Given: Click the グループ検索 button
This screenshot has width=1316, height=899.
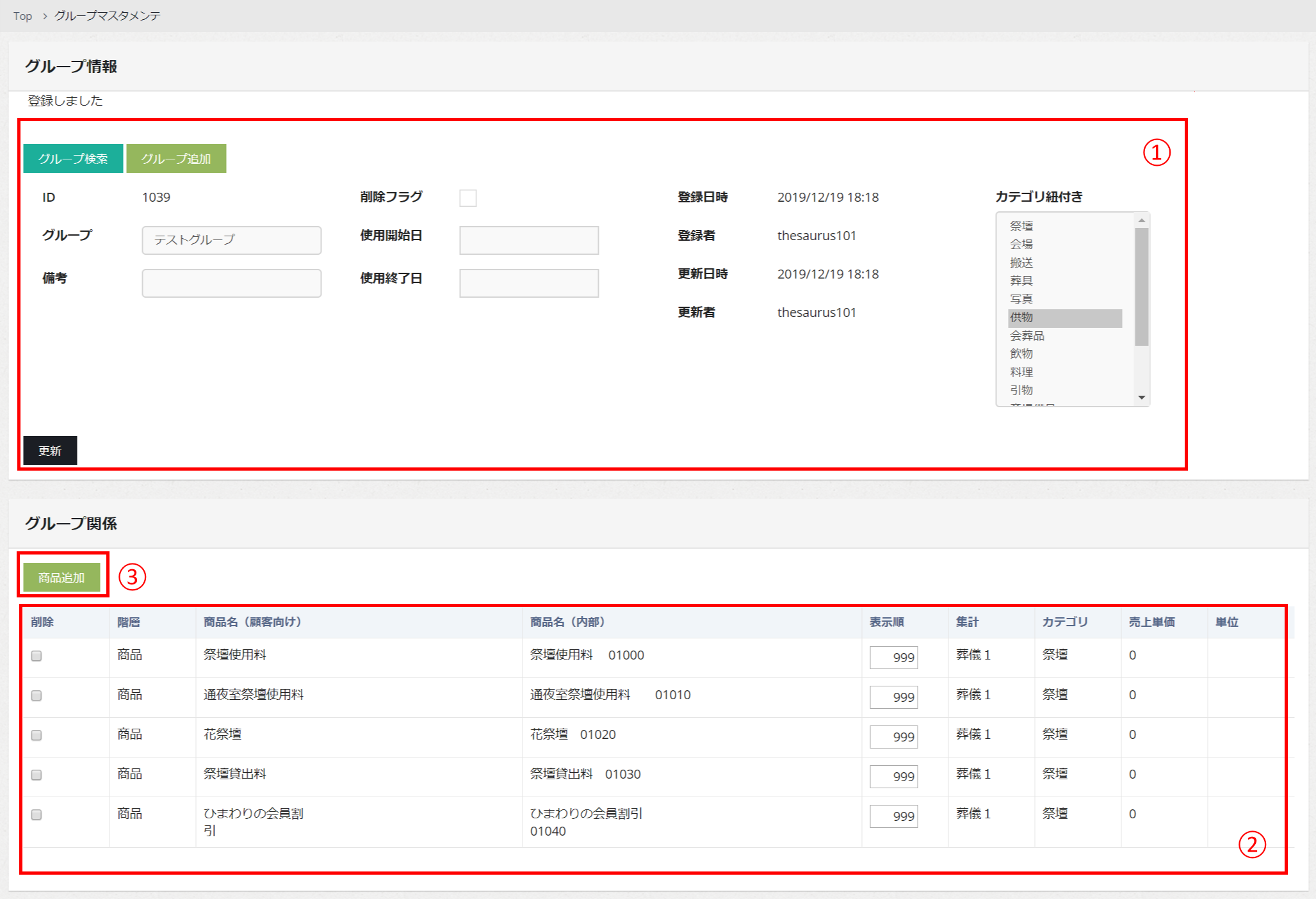Looking at the screenshot, I should tap(73, 159).
